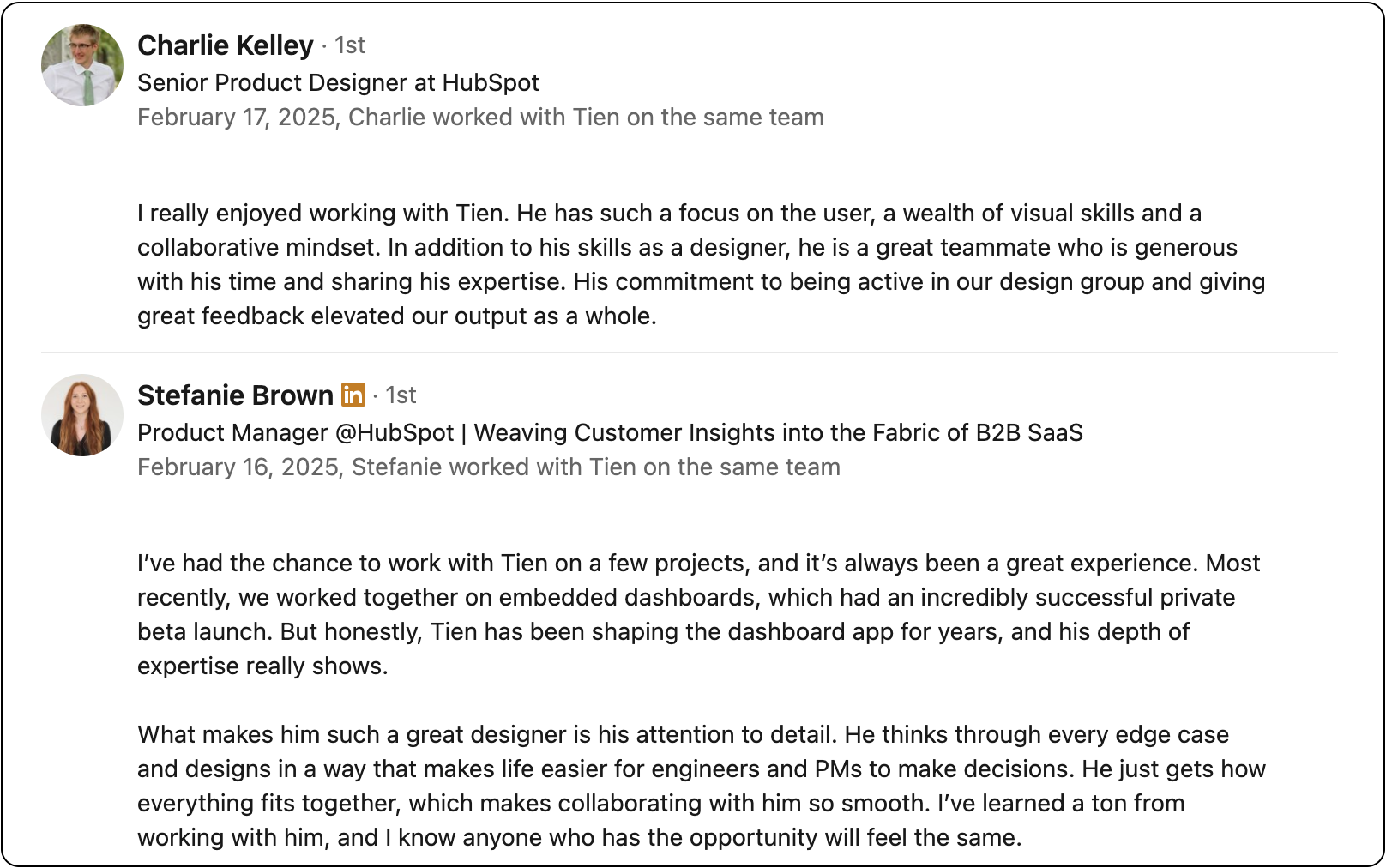
Task: Click the B2B SaaS text in Stefanie's headline
Action: (1029, 432)
